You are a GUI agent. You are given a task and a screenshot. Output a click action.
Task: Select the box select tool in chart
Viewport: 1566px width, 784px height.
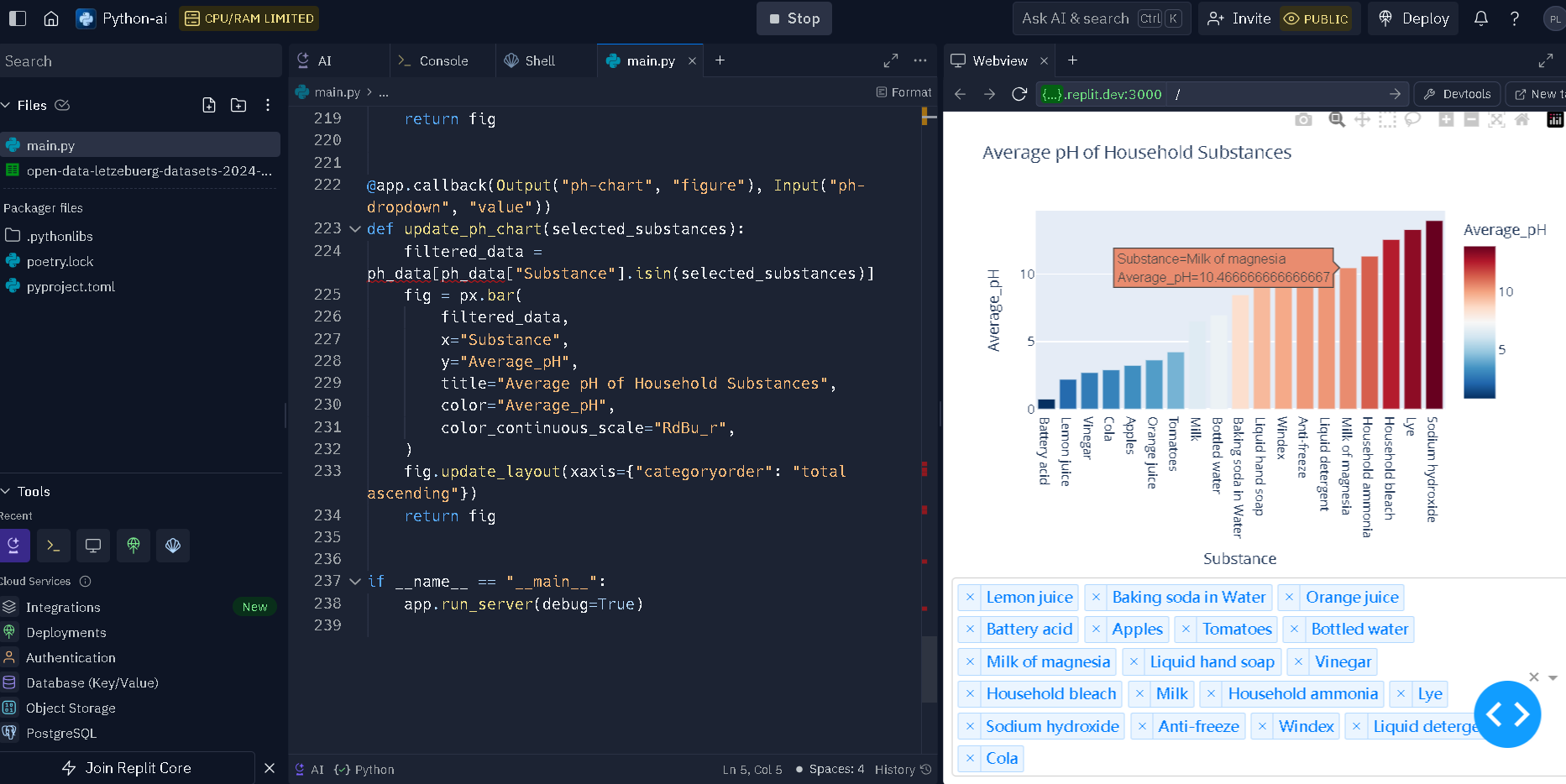(x=1387, y=120)
